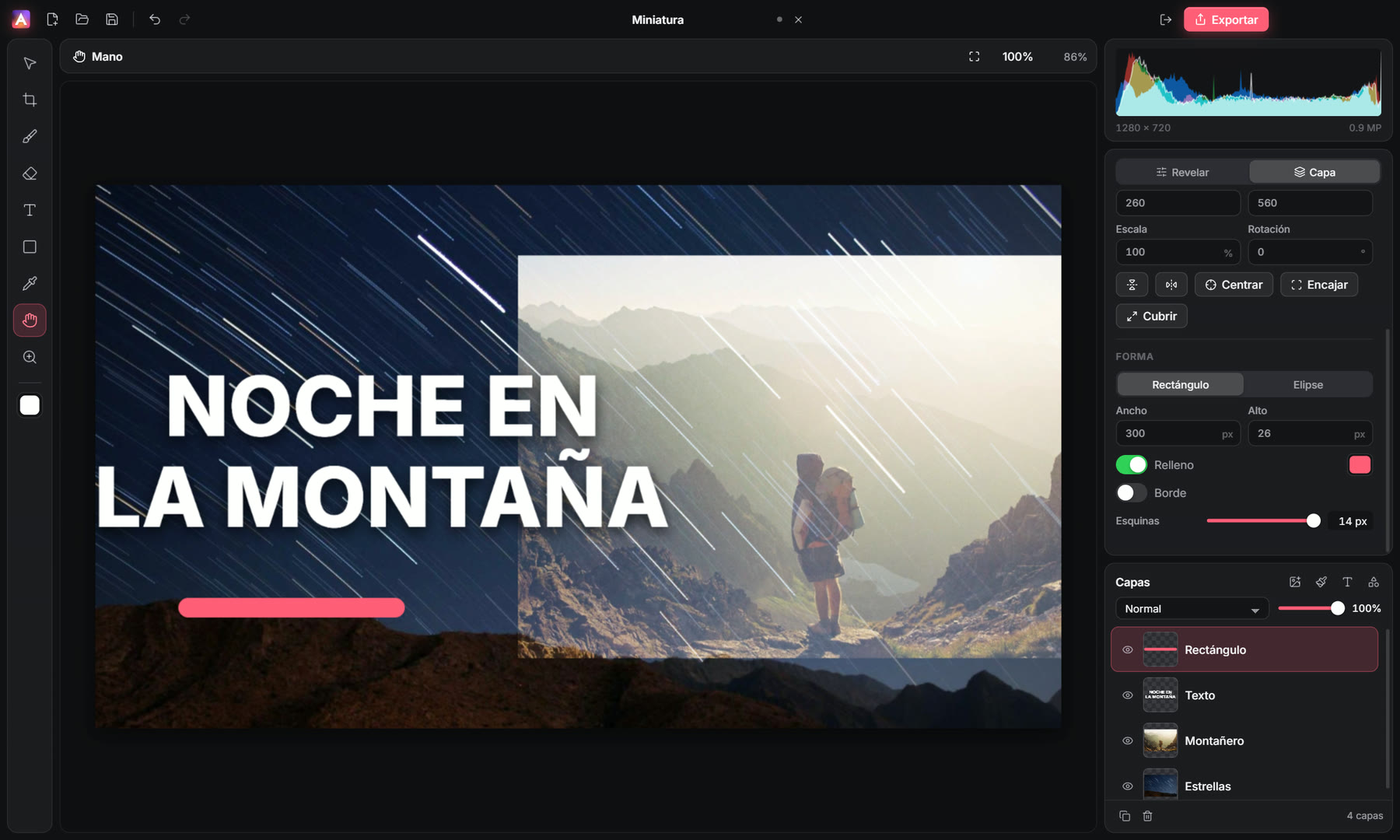Open a file with folder icon
The height and width of the screenshot is (840, 1400).
point(82,19)
